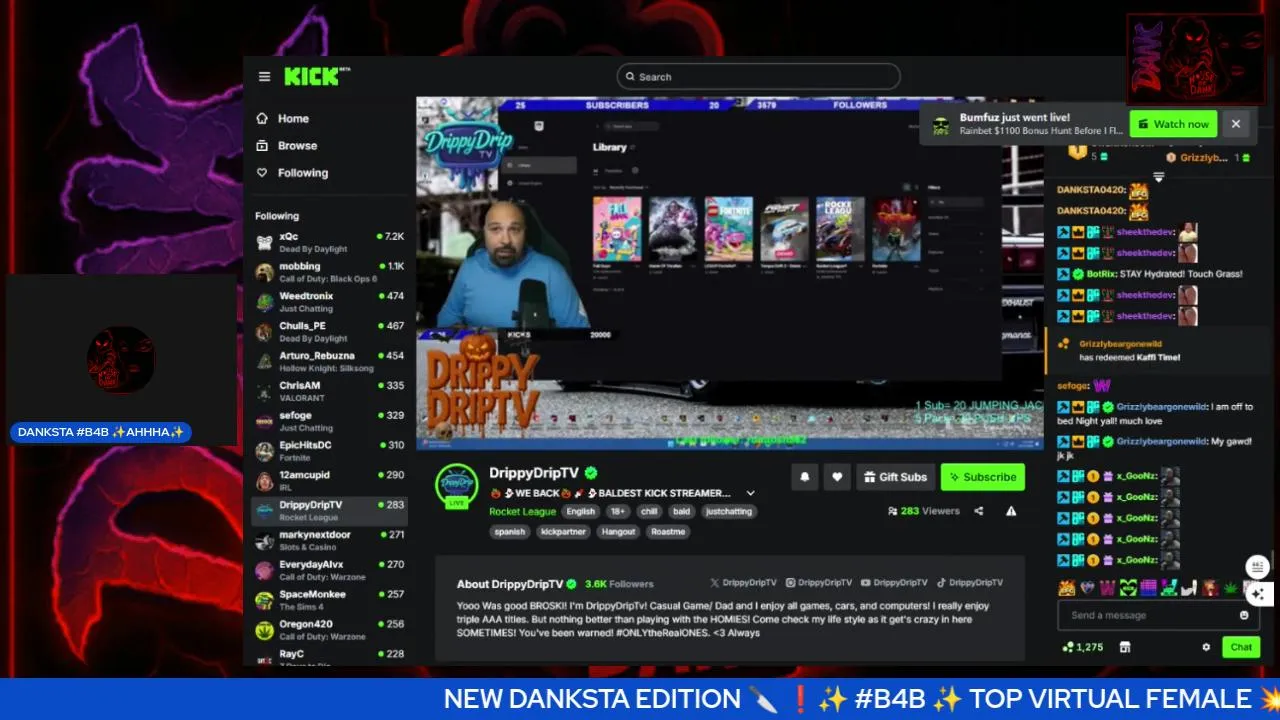Click the 283 Viewers count
Image resolution: width=1280 pixels, height=720 pixels.
point(923,511)
